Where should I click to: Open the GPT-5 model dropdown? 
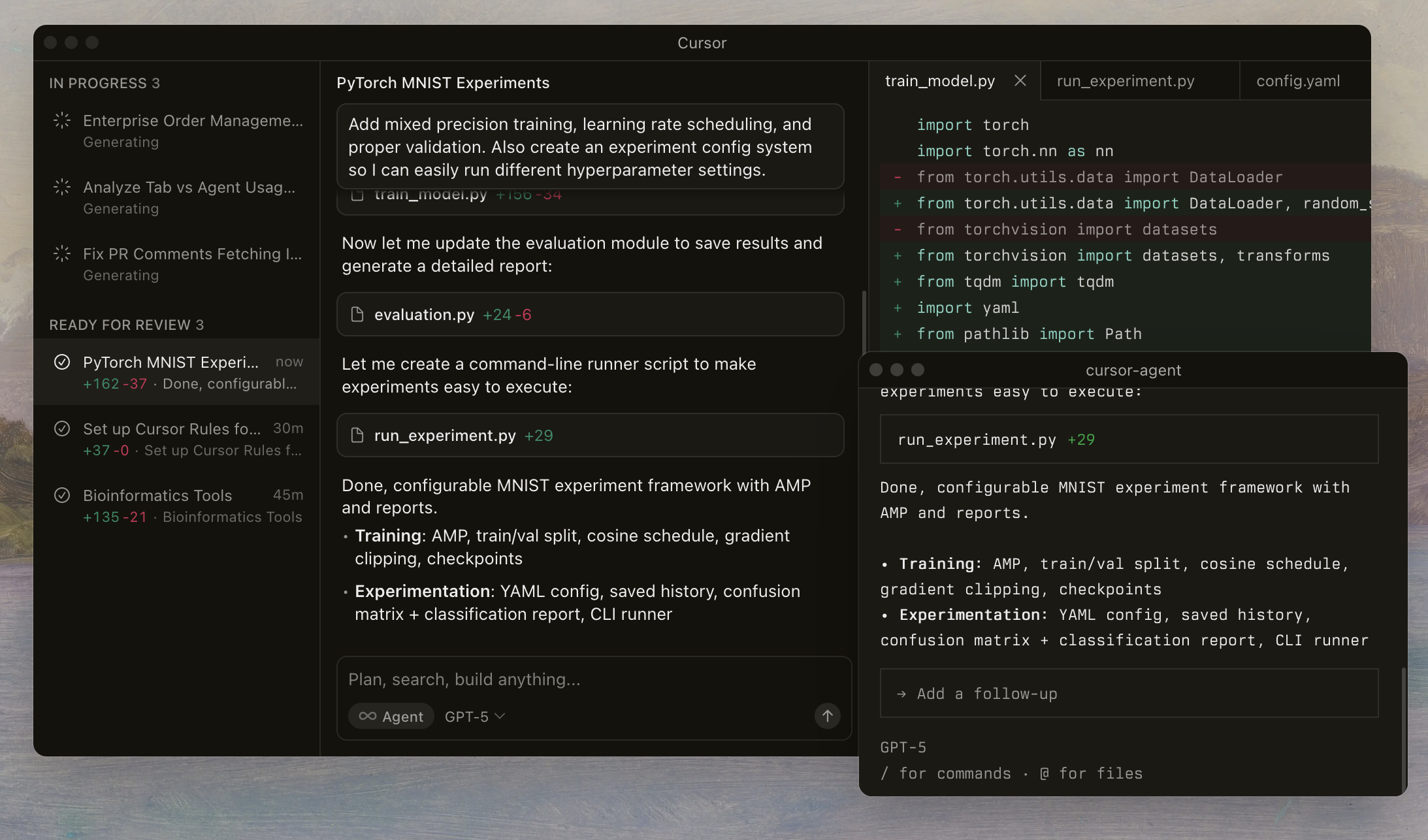click(x=475, y=716)
